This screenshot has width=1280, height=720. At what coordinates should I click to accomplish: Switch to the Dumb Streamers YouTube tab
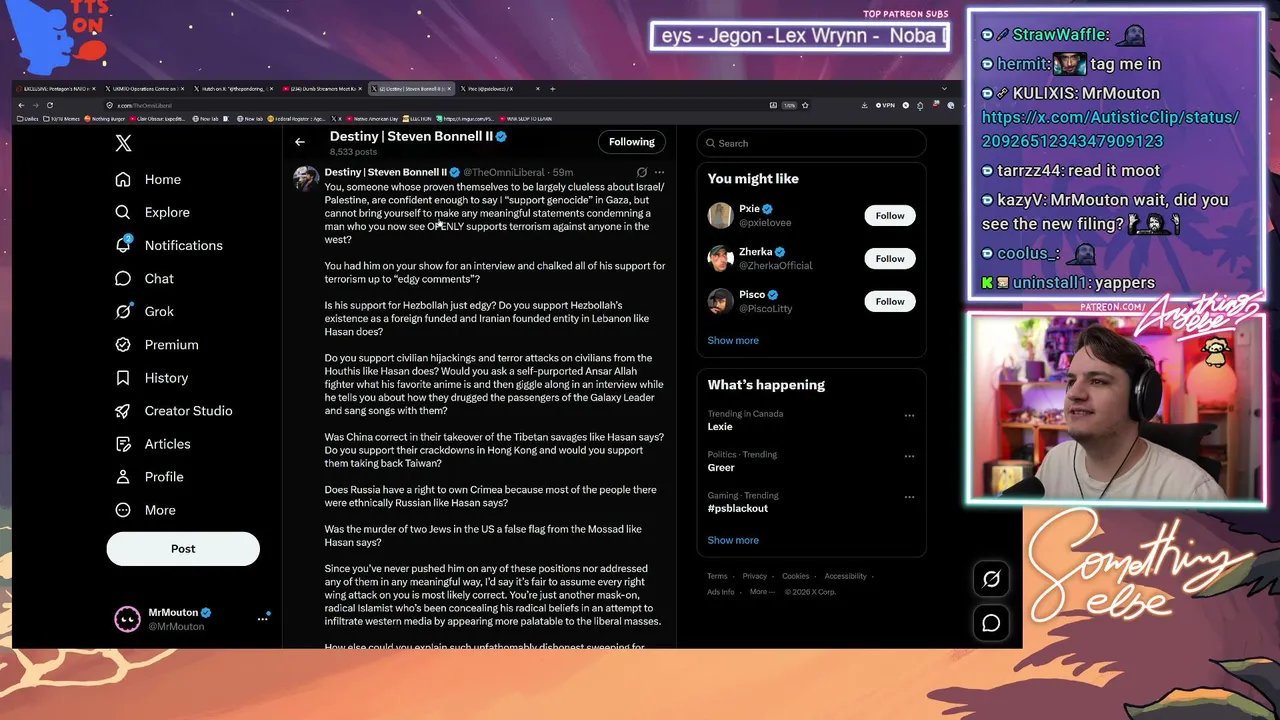pos(321,89)
